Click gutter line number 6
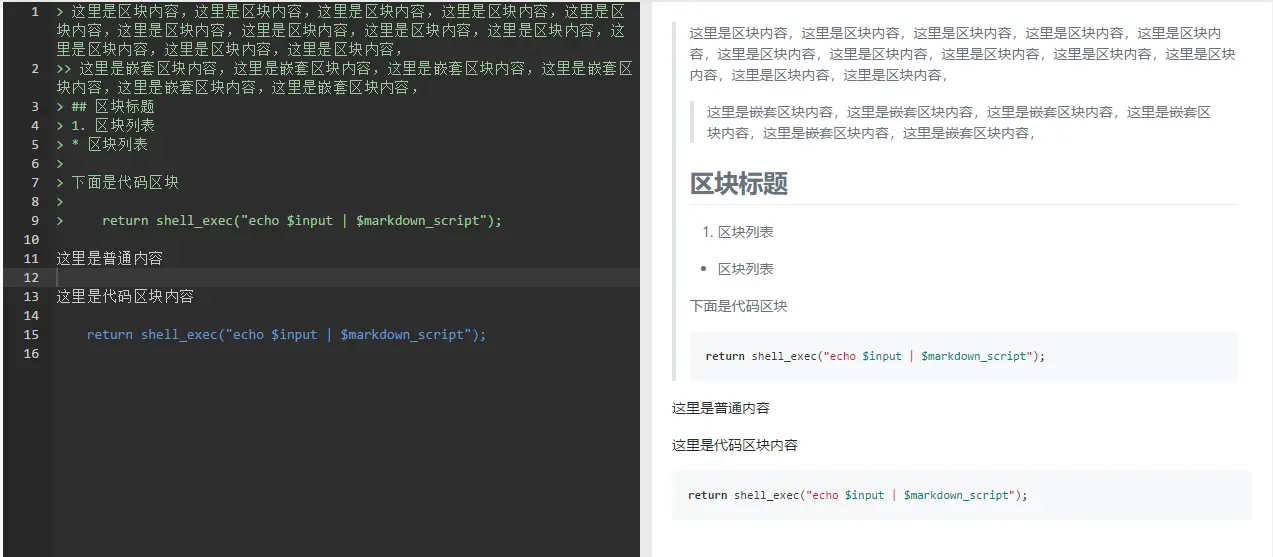1273x557 pixels. [35, 163]
